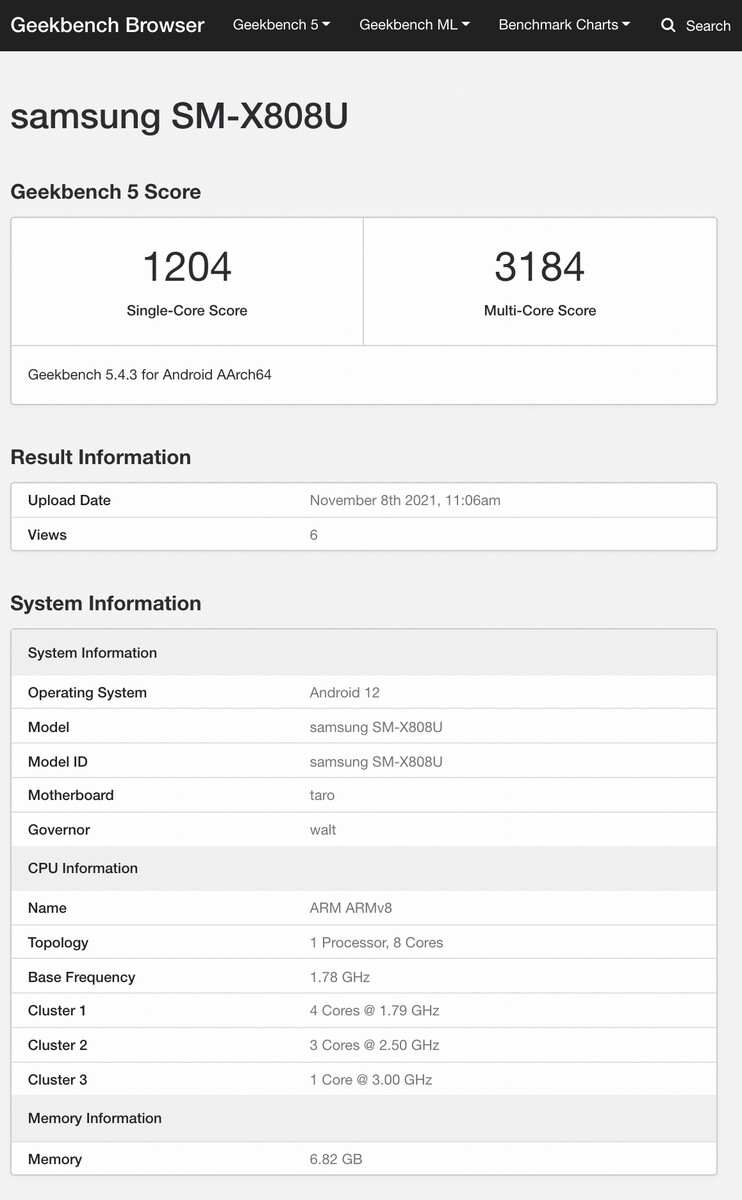This screenshot has width=742, height=1200.
Task: Click the 1204 single-core score value
Action: pos(187,267)
